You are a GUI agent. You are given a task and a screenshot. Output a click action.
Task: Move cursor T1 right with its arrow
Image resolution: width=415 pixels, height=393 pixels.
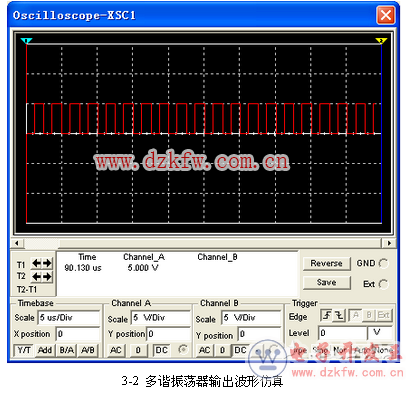point(47,263)
